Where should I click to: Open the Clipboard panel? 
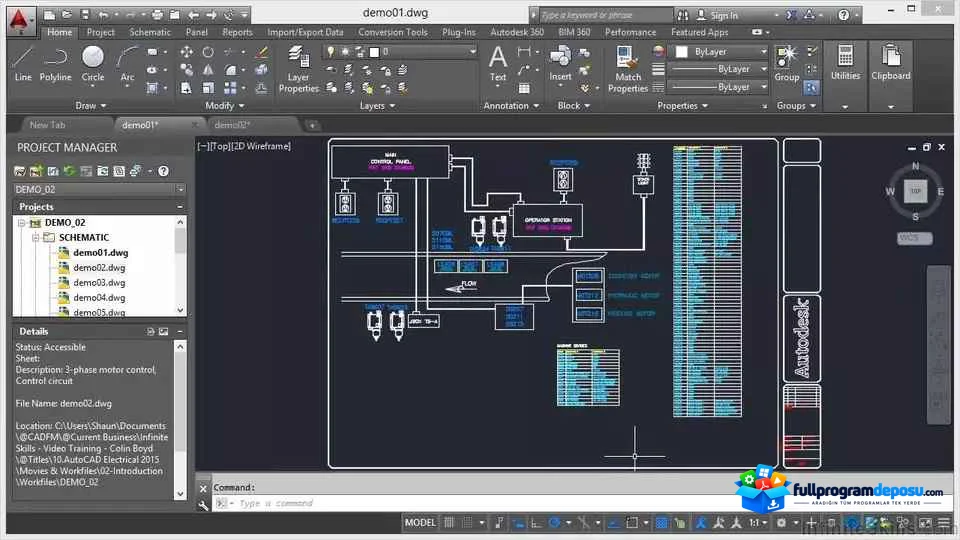(x=891, y=63)
